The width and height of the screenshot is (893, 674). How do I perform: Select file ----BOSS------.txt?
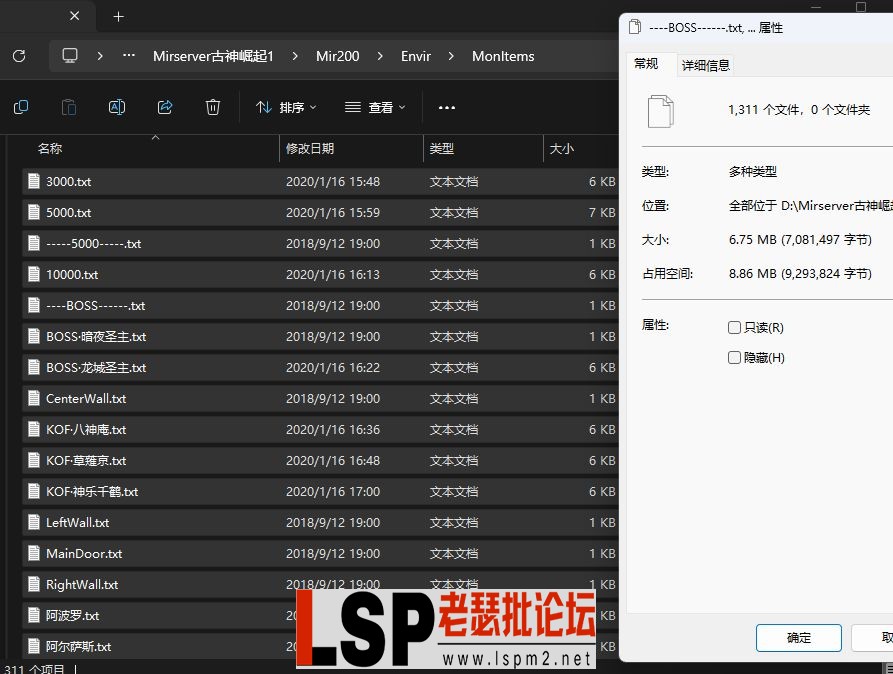pyautogui.click(x=96, y=305)
